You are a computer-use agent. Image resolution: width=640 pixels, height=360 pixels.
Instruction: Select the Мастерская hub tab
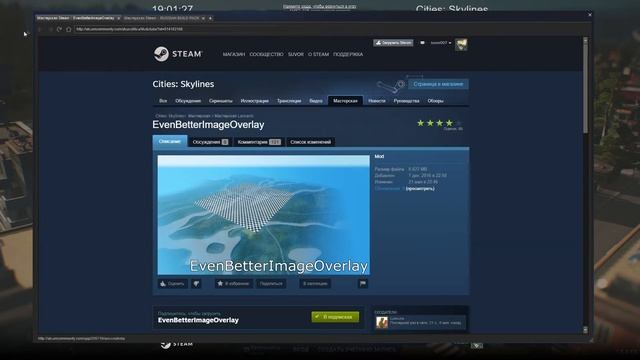[345, 101]
